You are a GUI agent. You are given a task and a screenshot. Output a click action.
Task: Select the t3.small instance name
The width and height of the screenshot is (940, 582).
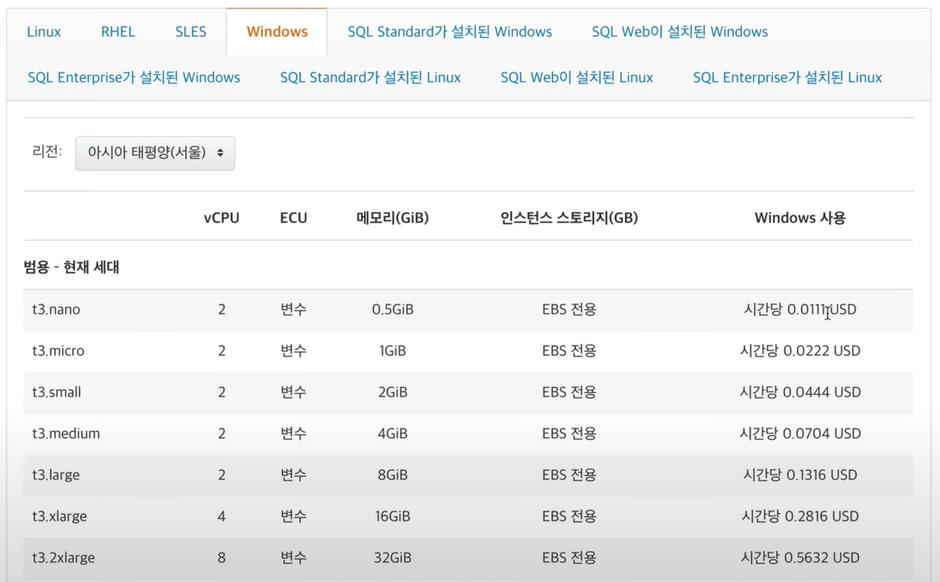pos(56,392)
